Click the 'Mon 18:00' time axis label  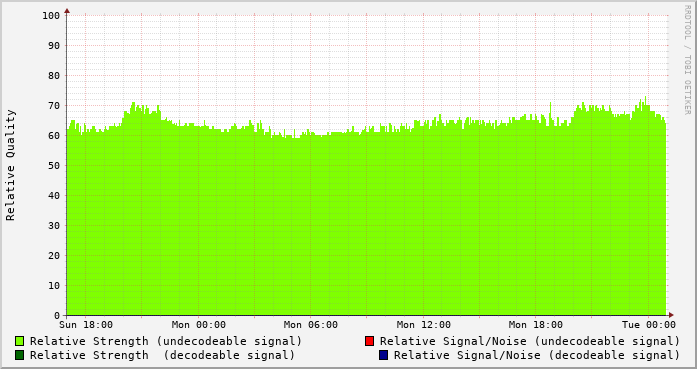(x=536, y=325)
